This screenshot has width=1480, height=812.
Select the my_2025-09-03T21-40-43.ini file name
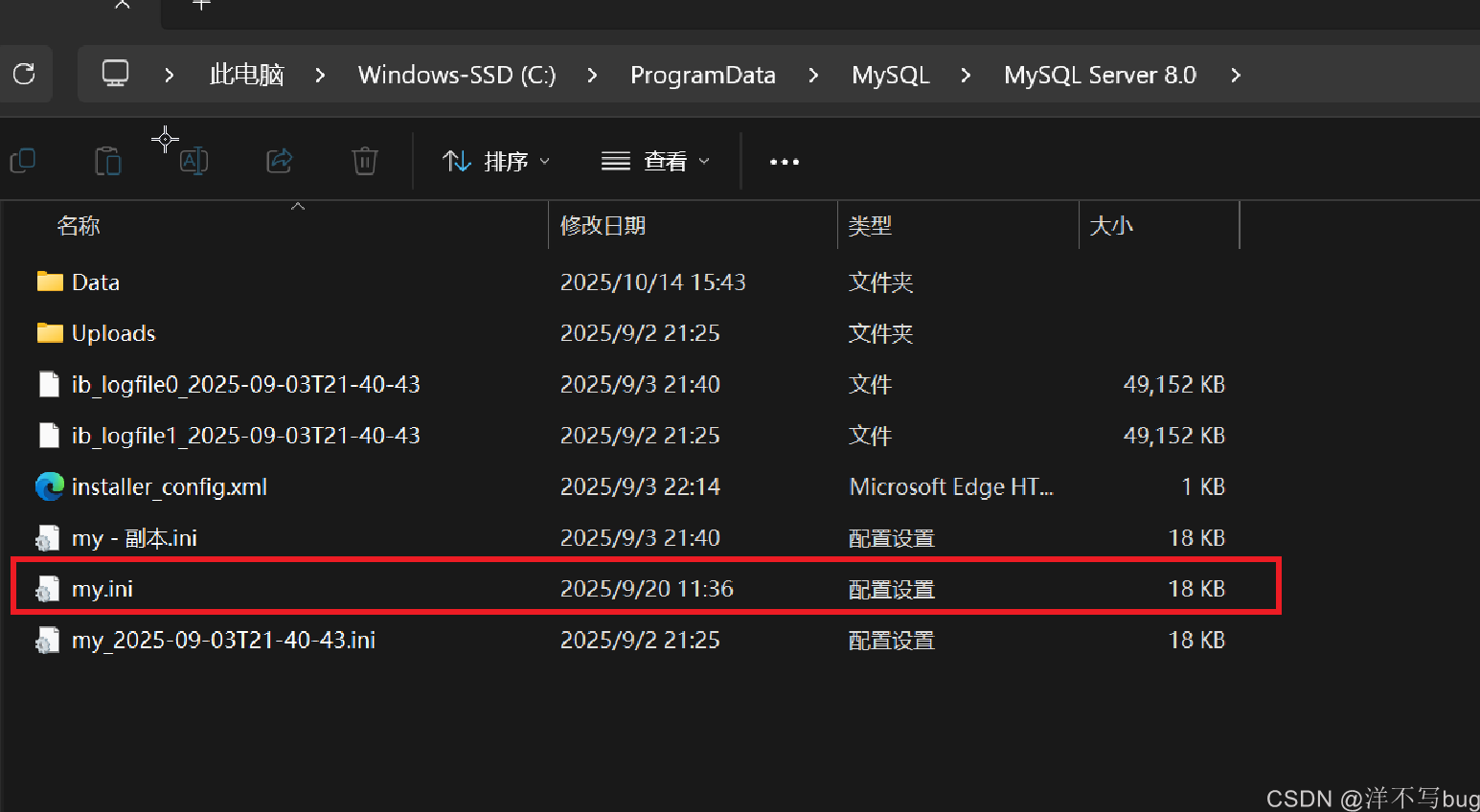[x=224, y=640]
